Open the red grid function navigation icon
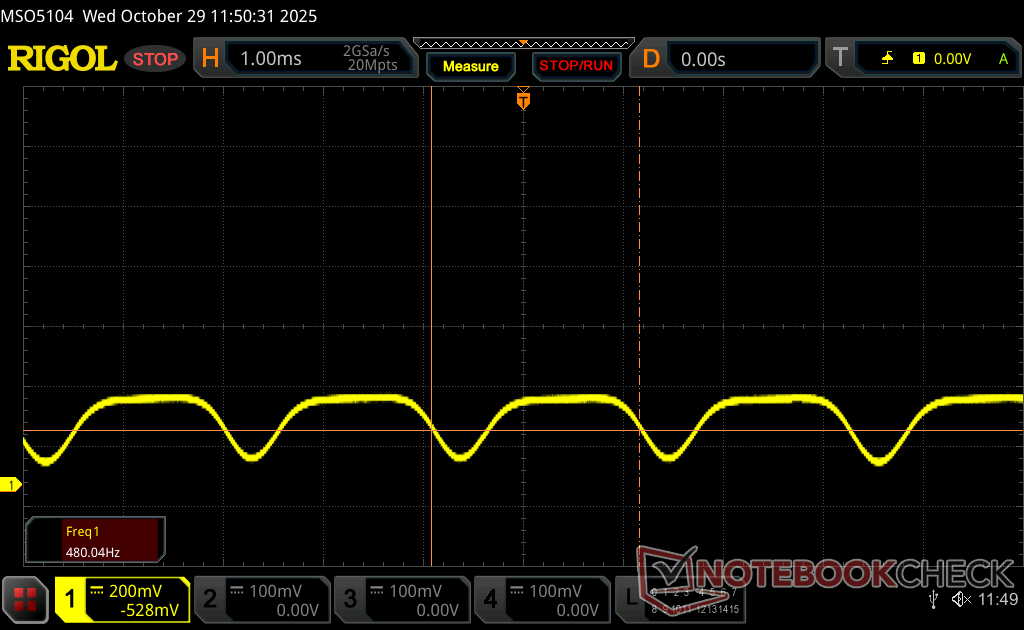1024x630 pixels. point(26,599)
